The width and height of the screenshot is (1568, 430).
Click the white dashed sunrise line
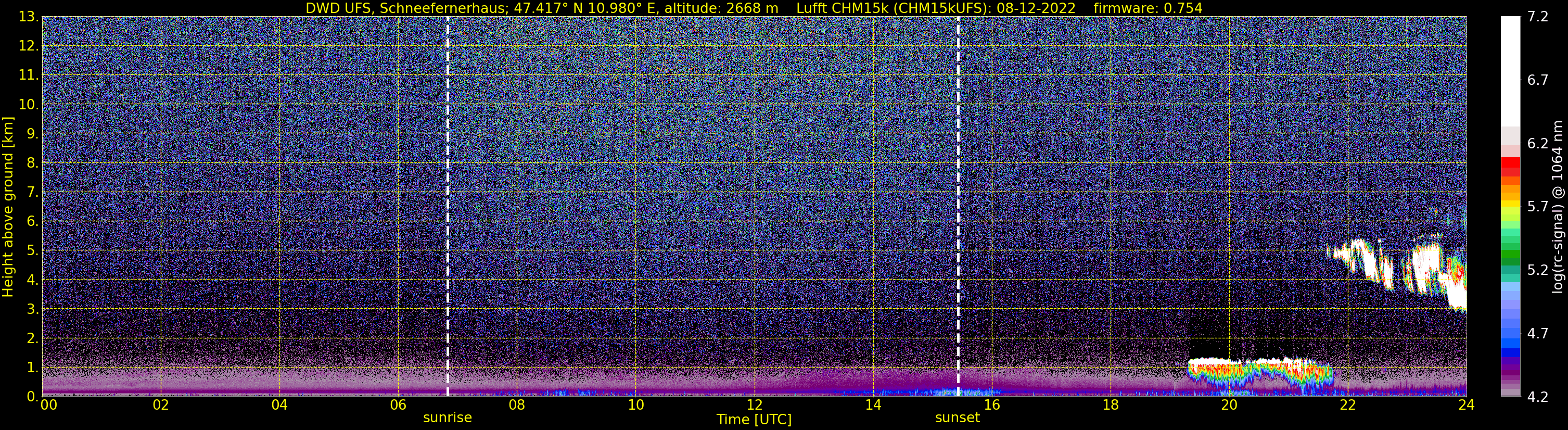click(x=448, y=207)
